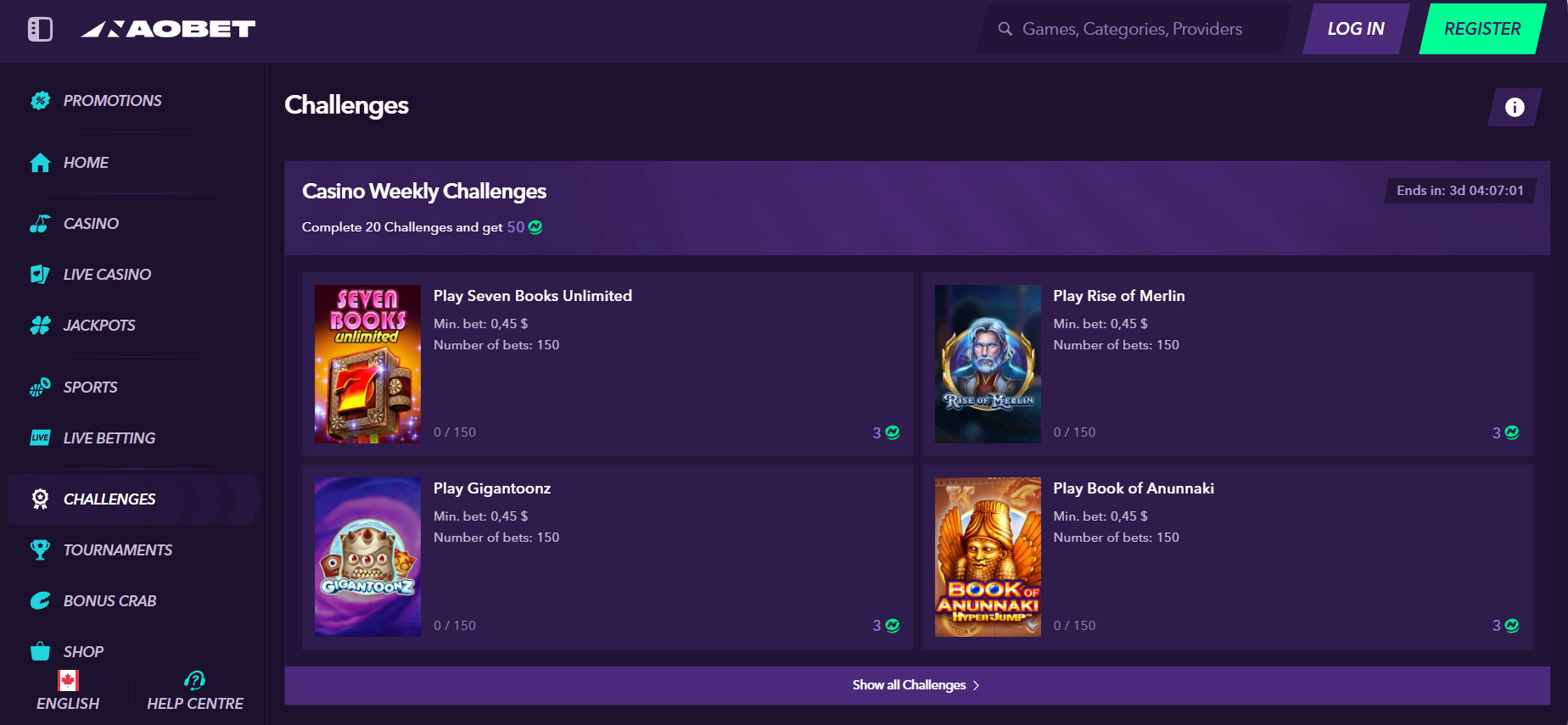The width and height of the screenshot is (1568, 725).
Task: Open LIVE BETTING in the sidebar
Action: (109, 438)
